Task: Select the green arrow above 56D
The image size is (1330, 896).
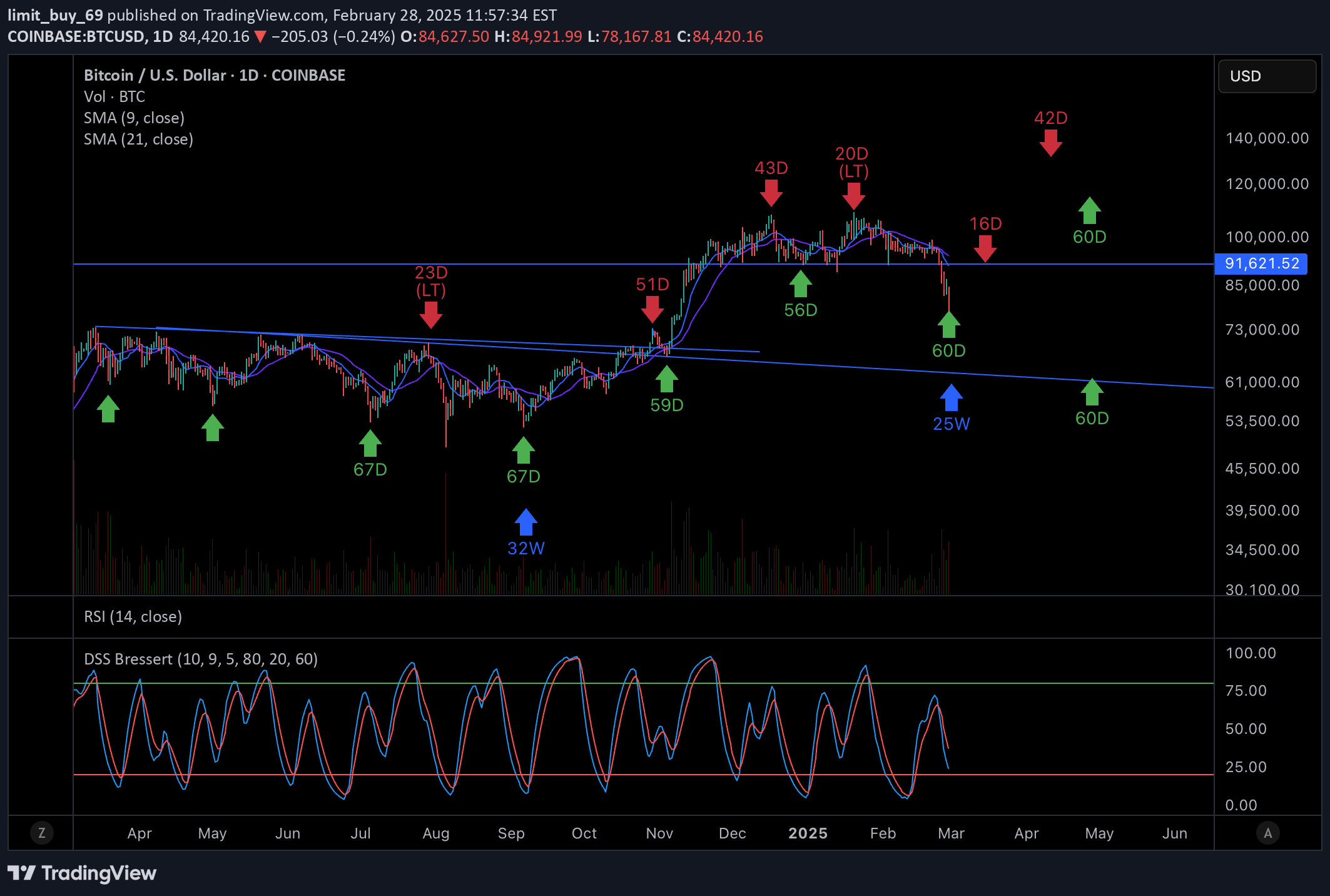Action: pyautogui.click(x=800, y=283)
